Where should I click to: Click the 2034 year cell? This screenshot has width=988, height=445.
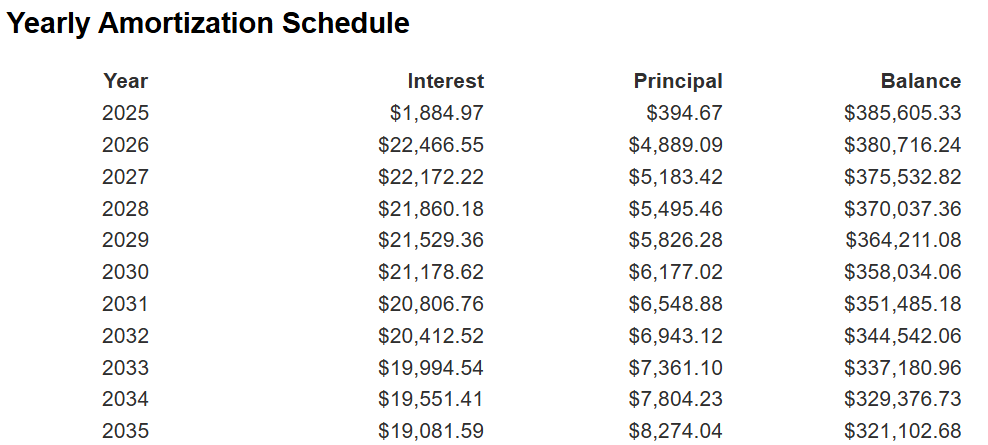click(125, 399)
